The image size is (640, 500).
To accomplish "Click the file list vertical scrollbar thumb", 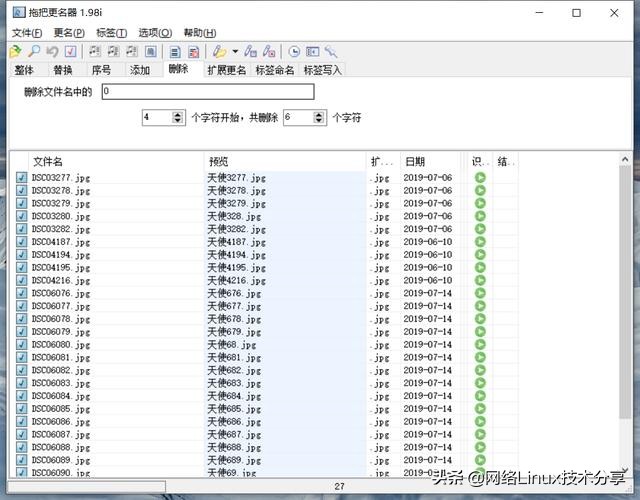I will click(624, 292).
